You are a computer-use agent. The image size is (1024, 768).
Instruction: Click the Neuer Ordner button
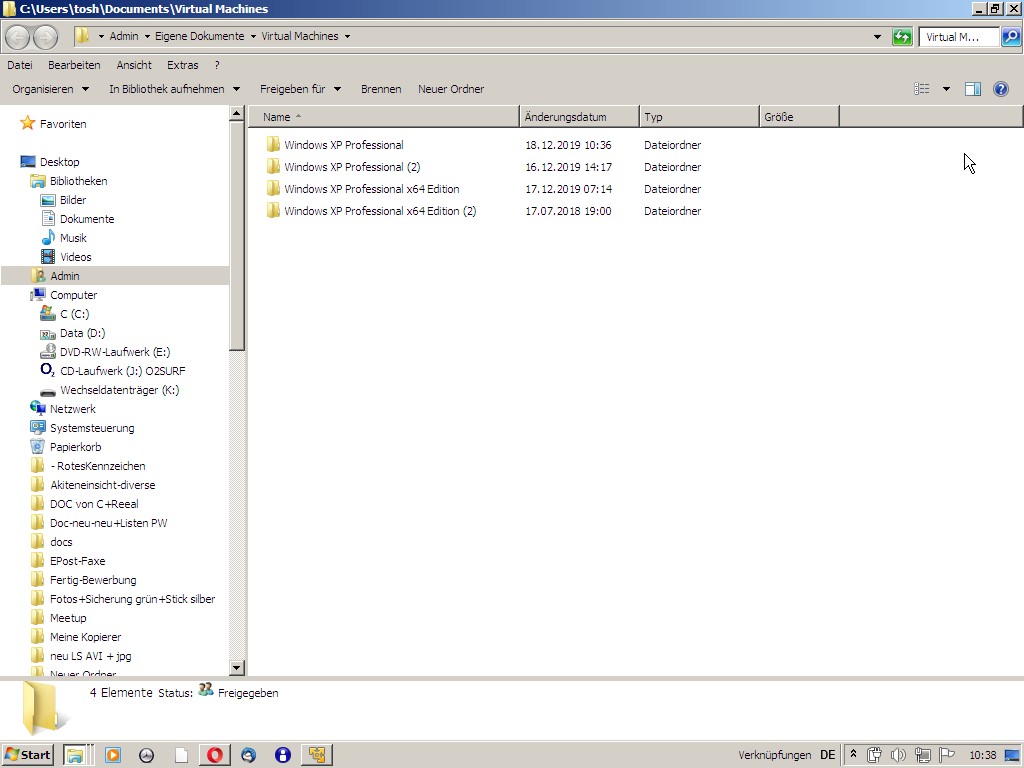451,89
